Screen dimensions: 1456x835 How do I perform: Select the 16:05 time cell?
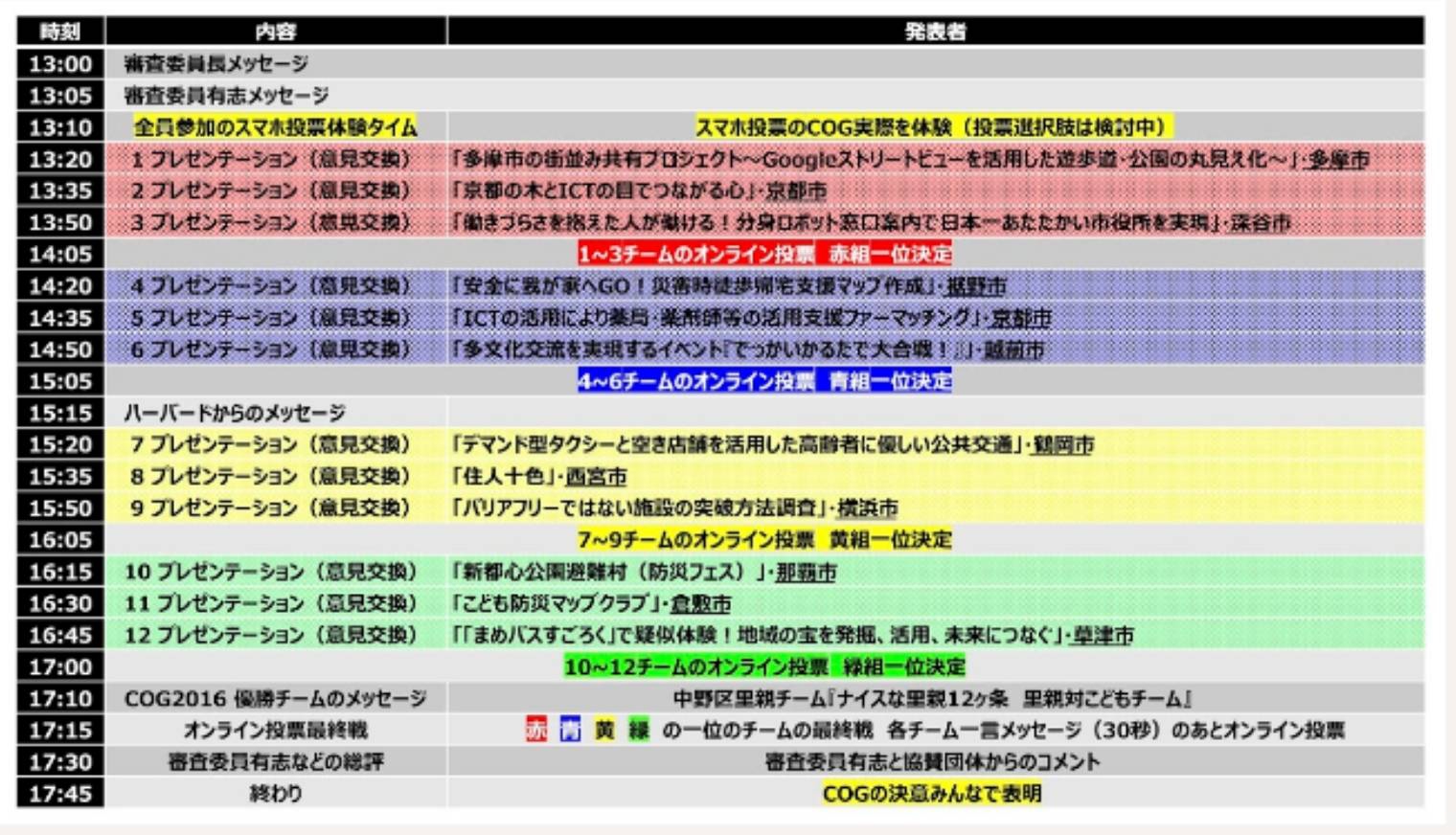[60, 540]
